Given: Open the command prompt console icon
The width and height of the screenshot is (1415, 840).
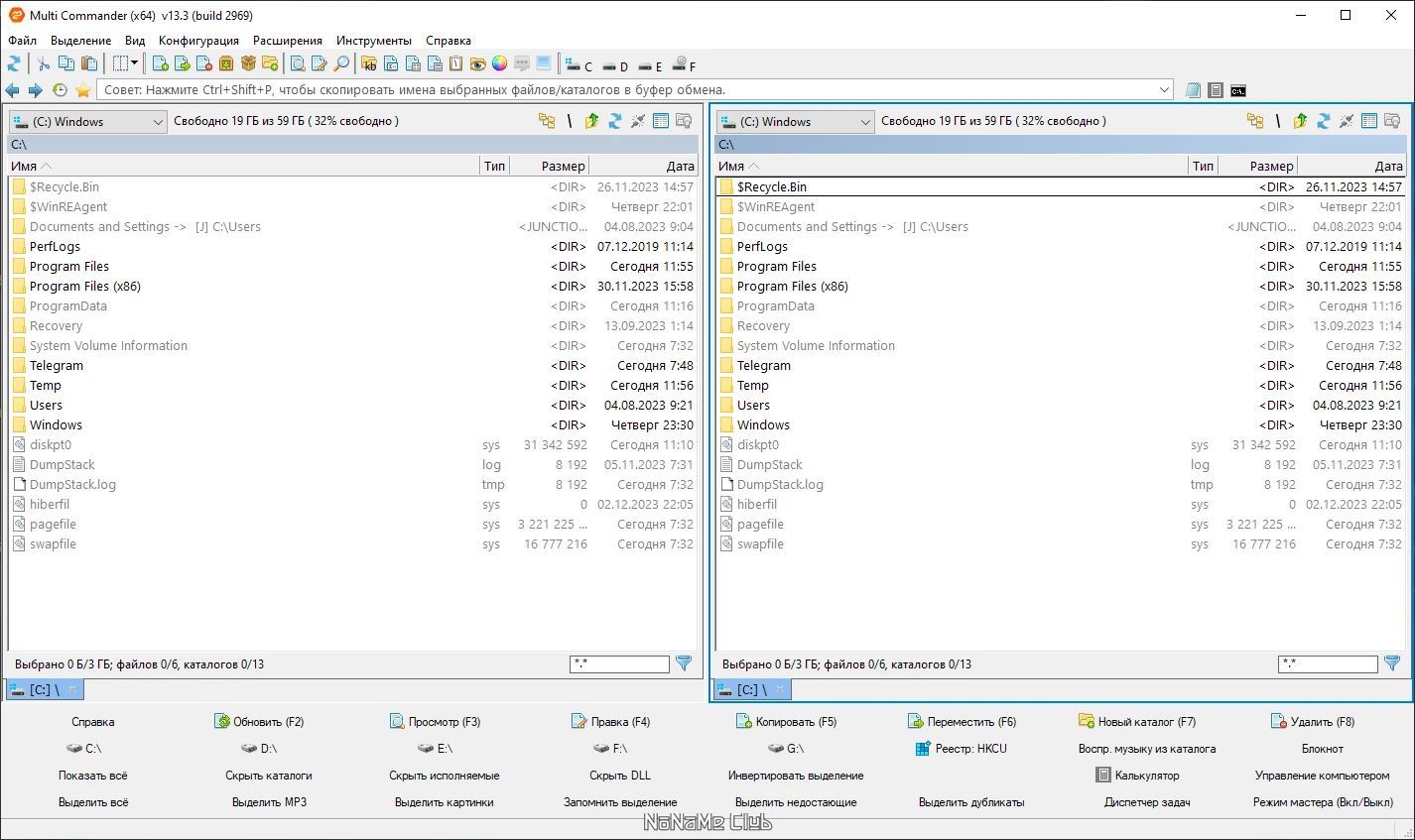Looking at the screenshot, I should pos(1238,90).
